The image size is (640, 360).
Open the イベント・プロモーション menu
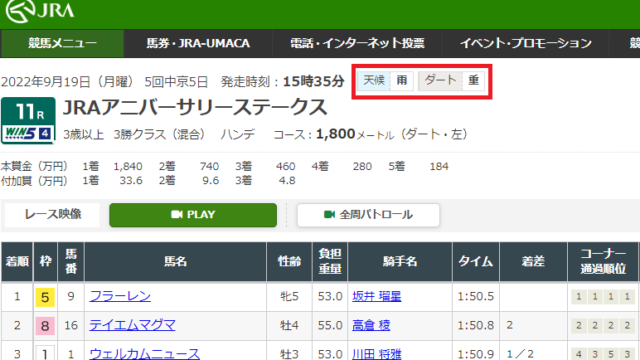tap(526, 43)
